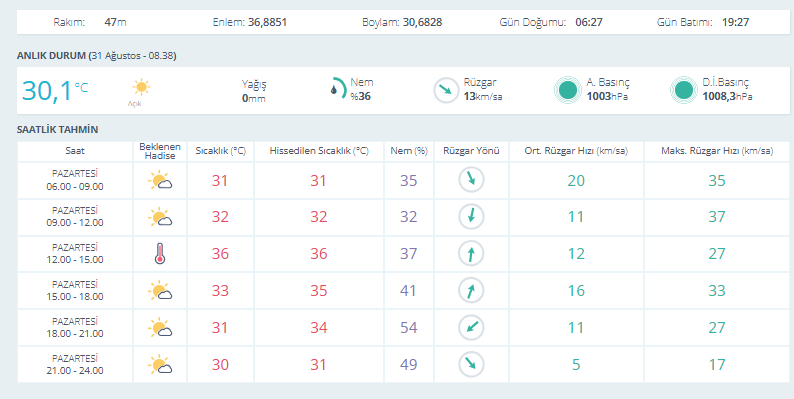
Task: Click the 'PAZARTESİ 21.00 - 24.00' time cell
Action: [x=75, y=365]
